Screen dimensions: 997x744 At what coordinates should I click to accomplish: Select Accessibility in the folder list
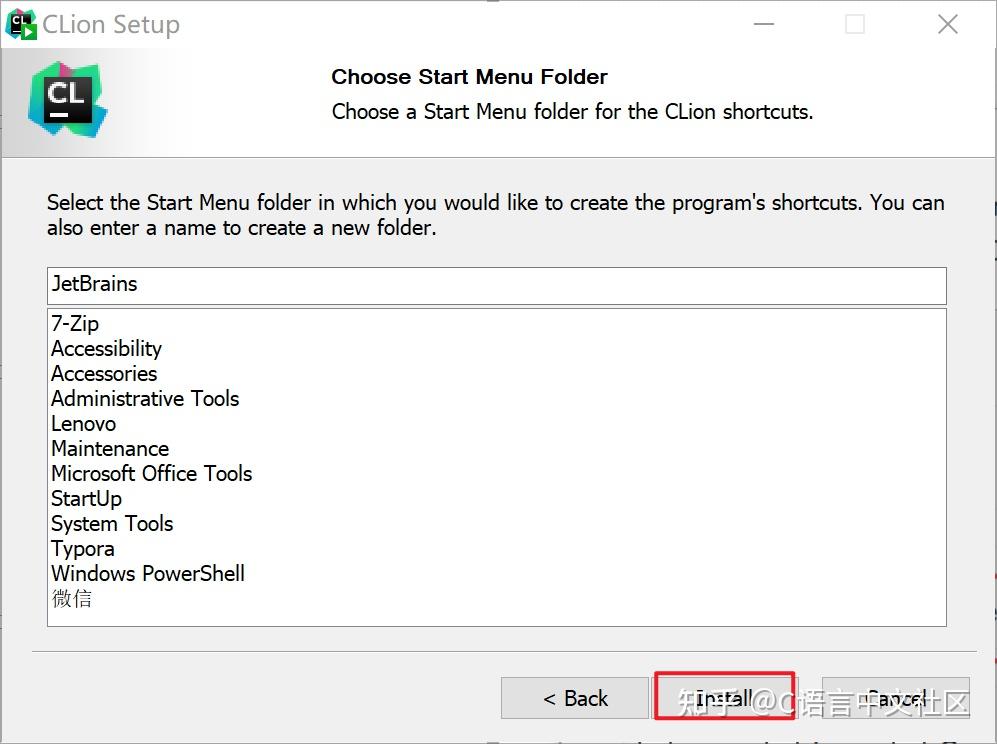(x=106, y=349)
